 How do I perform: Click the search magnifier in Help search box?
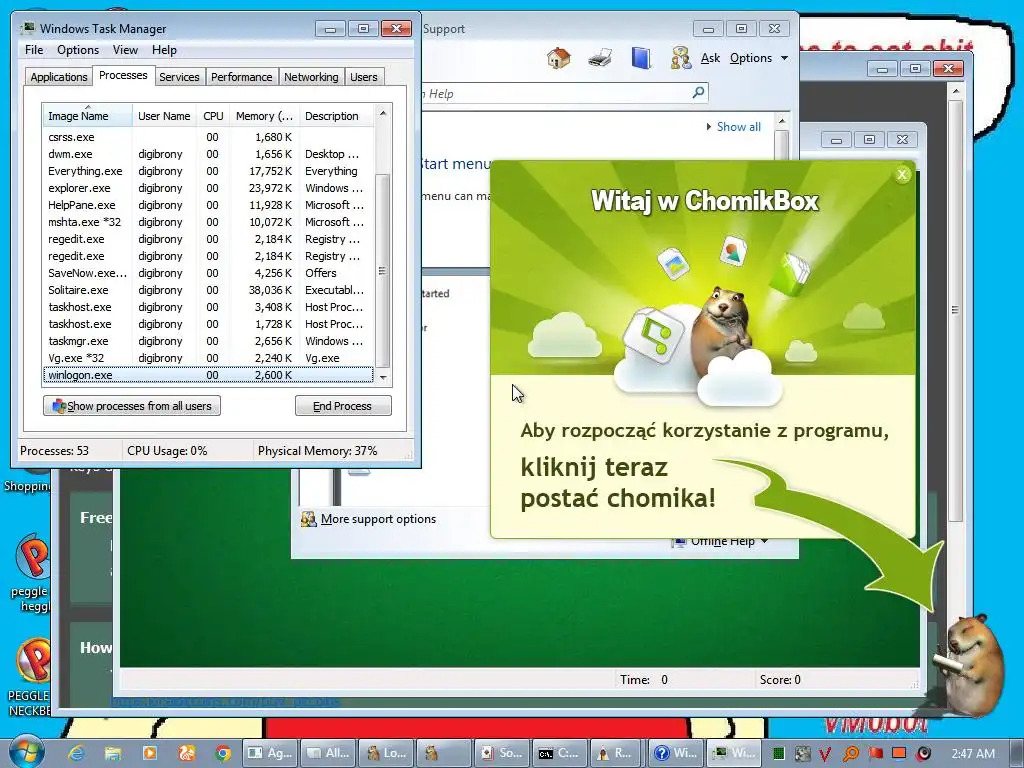click(x=698, y=93)
